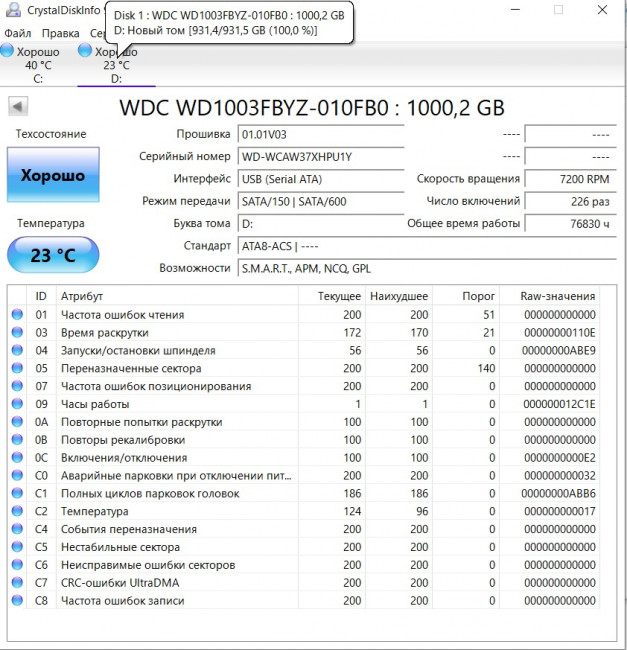The image size is (627, 650).
Task: Click the status icon for attribute 0C
Action: pos(17,457)
